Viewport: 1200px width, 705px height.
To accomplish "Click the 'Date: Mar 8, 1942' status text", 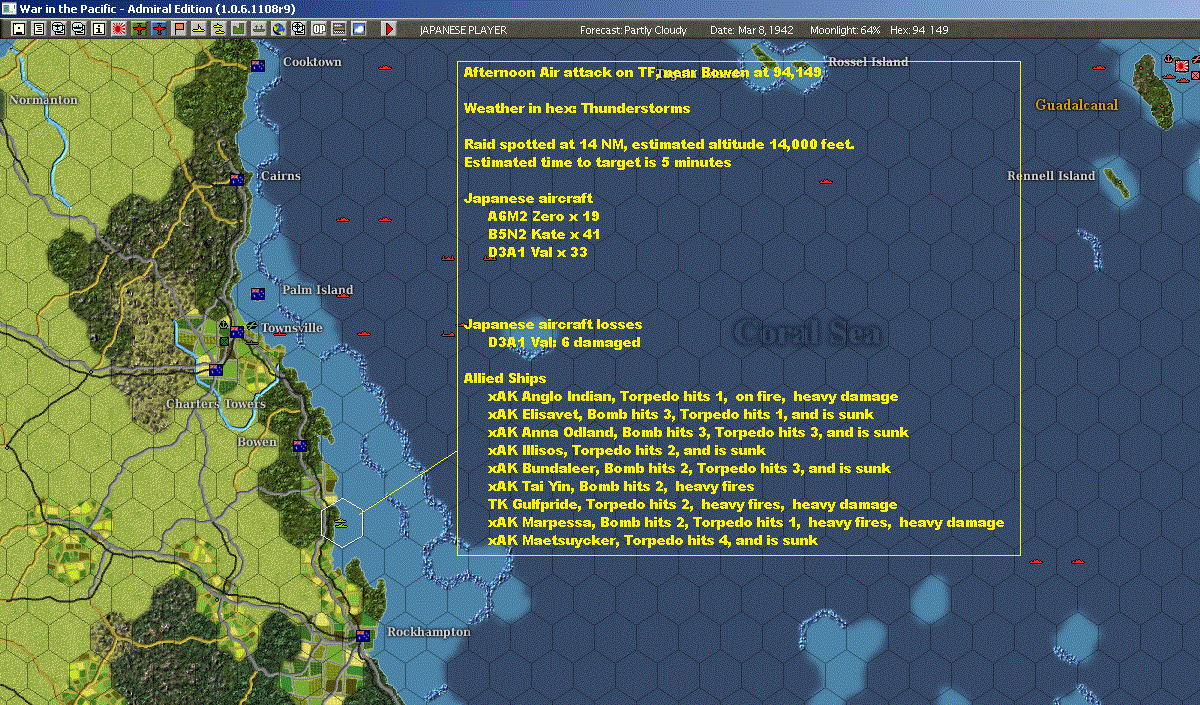I will (752, 30).
